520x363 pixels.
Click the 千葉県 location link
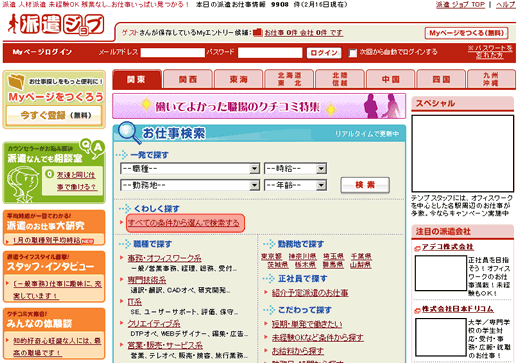pos(361,256)
